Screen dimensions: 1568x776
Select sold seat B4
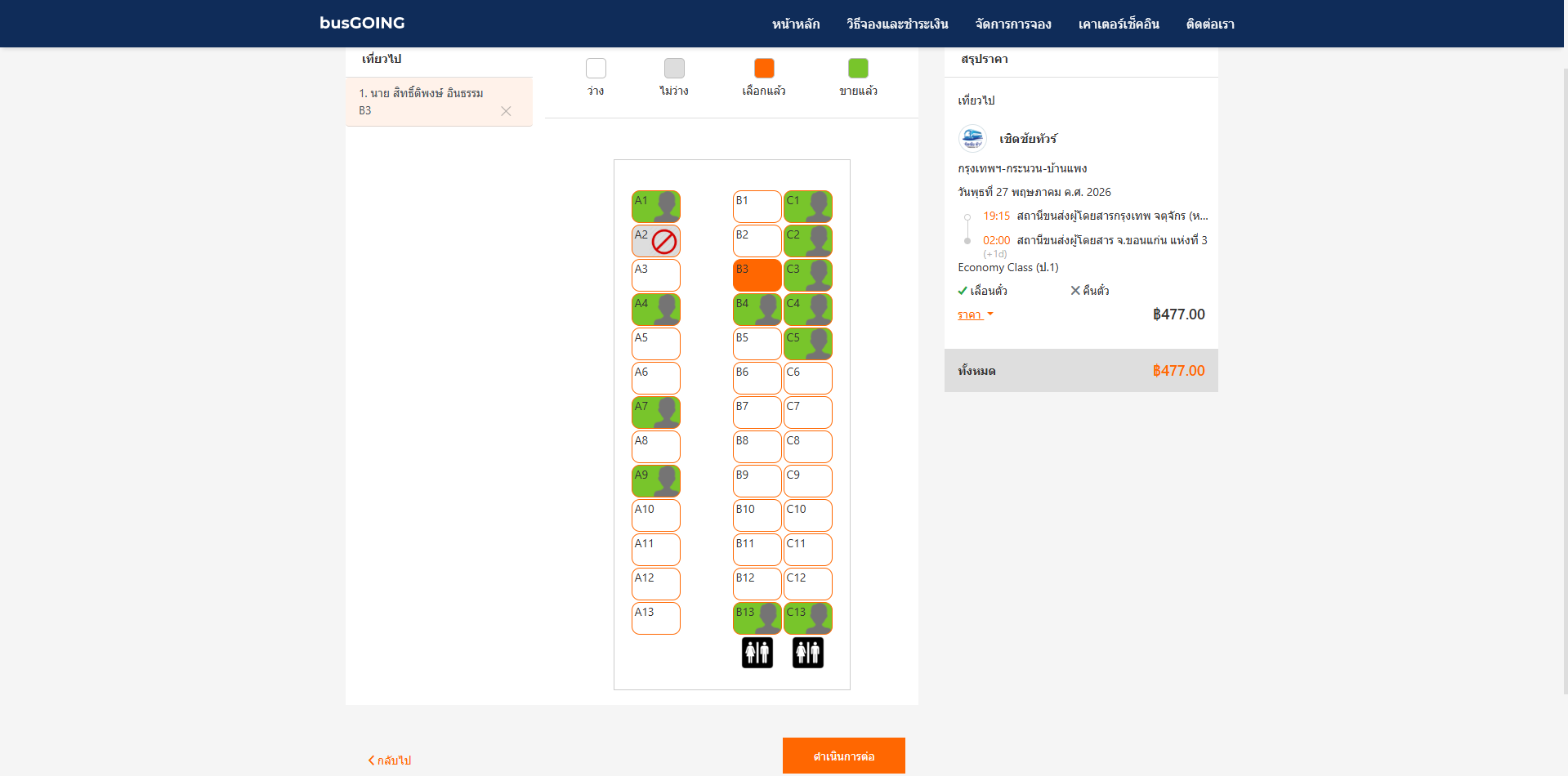(x=757, y=310)
